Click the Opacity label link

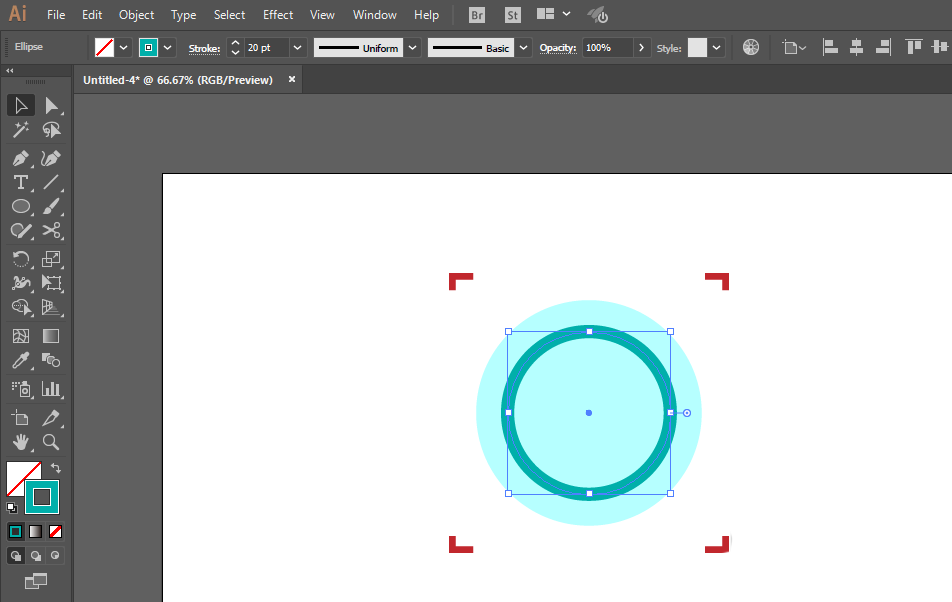click(x=558, y=48)
